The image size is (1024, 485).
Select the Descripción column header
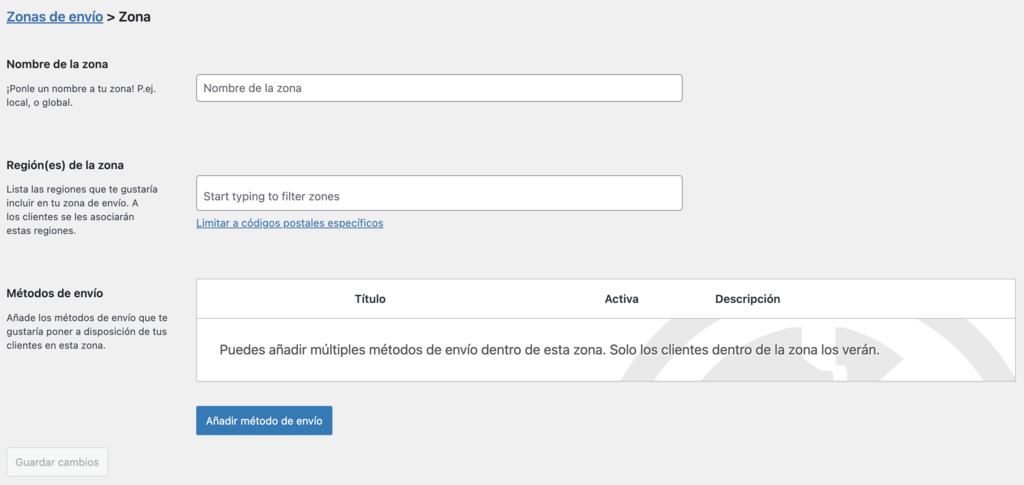coord(747,299)
